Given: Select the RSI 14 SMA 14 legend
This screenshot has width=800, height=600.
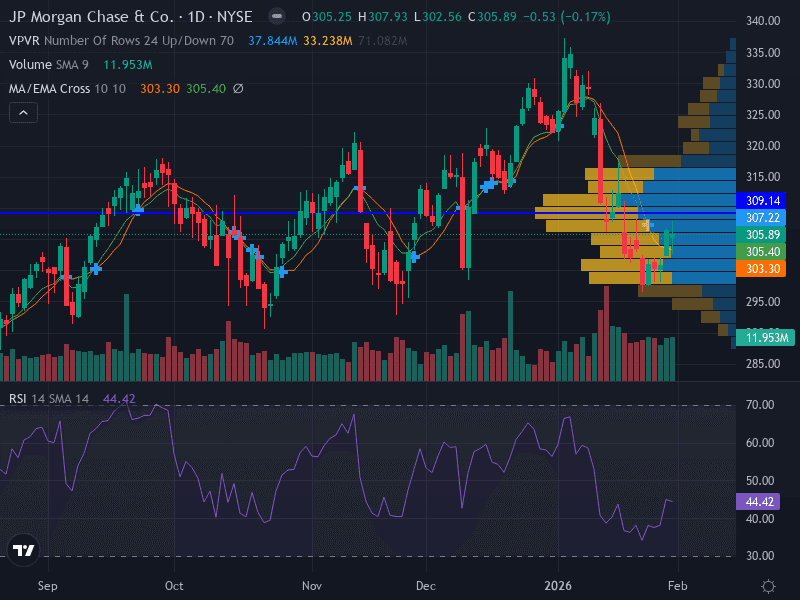Looking at the screenshot, I should pyautogui.click(x=49, y=398).
